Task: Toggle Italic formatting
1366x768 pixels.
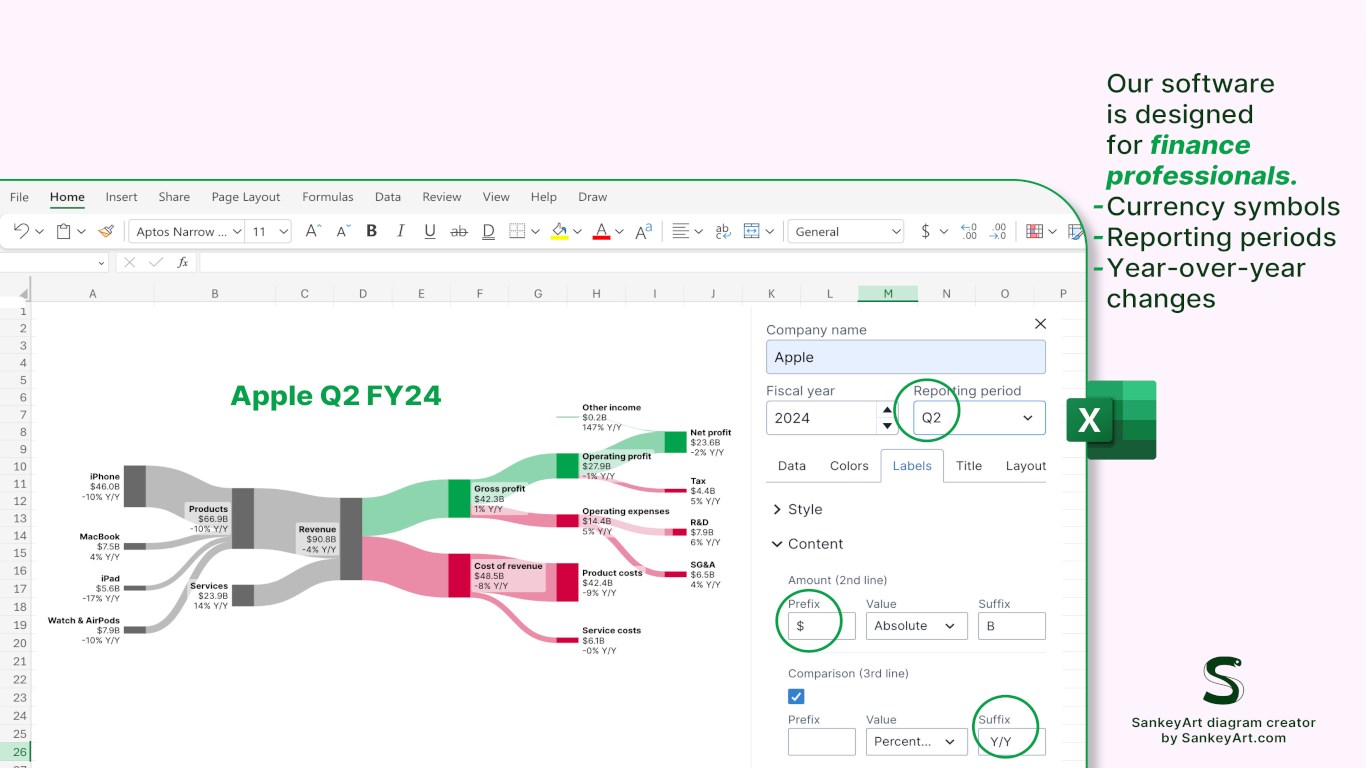Action: pyautogui.click(x=401, y=231)
